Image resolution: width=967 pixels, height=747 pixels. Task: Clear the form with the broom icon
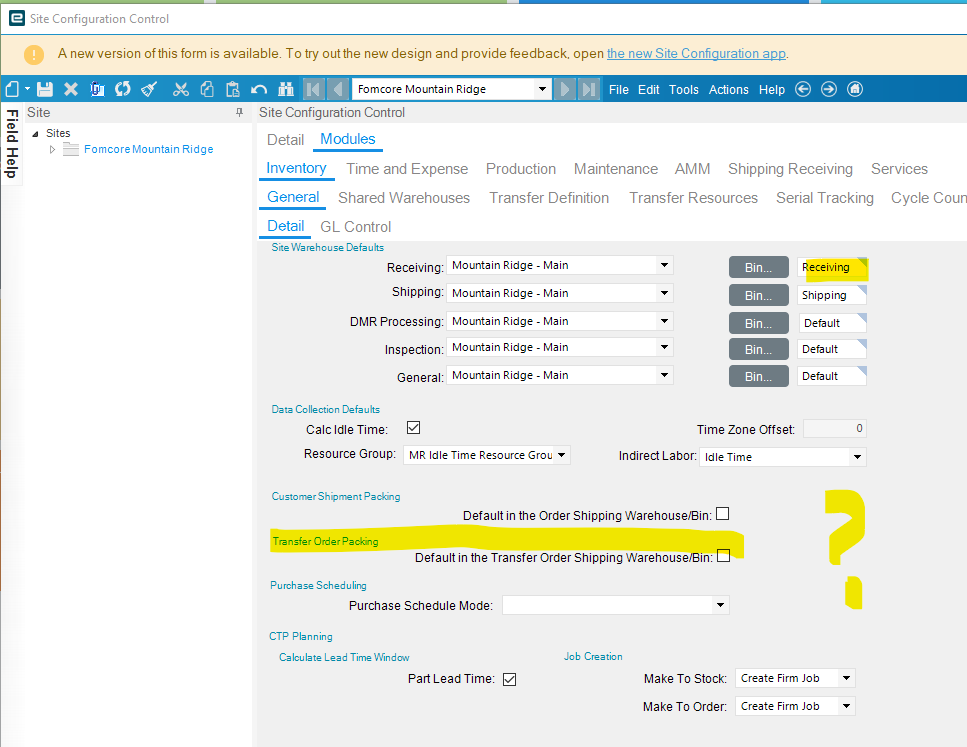[149, 89]
